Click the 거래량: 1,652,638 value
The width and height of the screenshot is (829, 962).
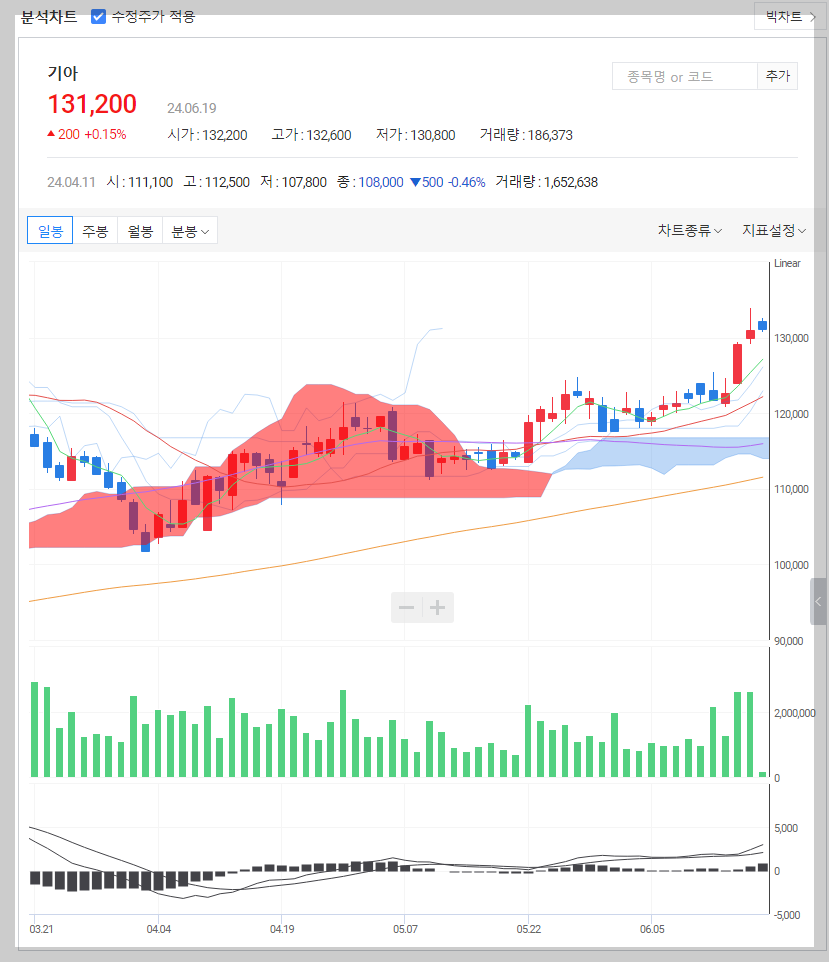pos(546,182)
